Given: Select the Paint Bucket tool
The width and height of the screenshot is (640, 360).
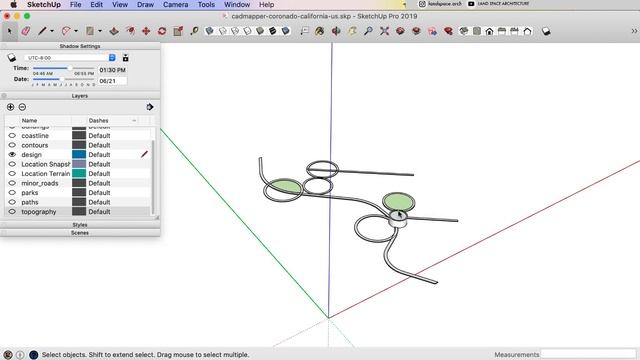Looking at the screenshot, I should (320, 31).
